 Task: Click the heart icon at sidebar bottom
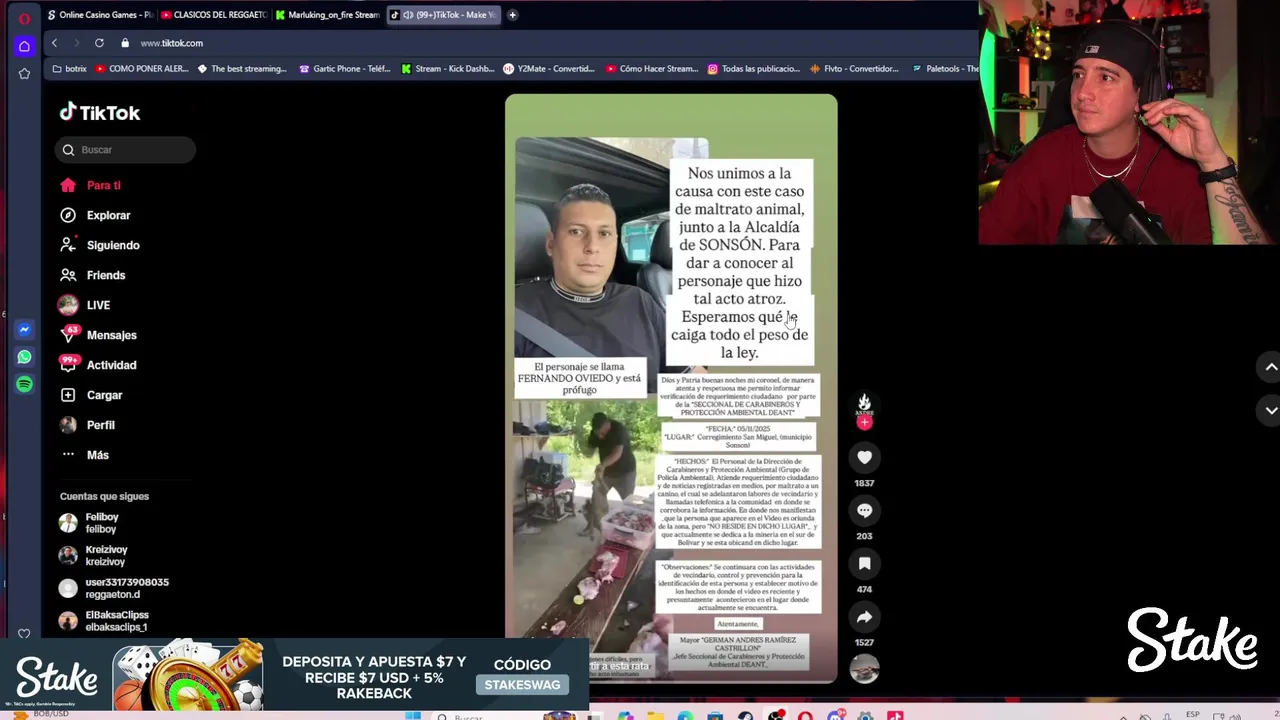[x=24, y=633]
